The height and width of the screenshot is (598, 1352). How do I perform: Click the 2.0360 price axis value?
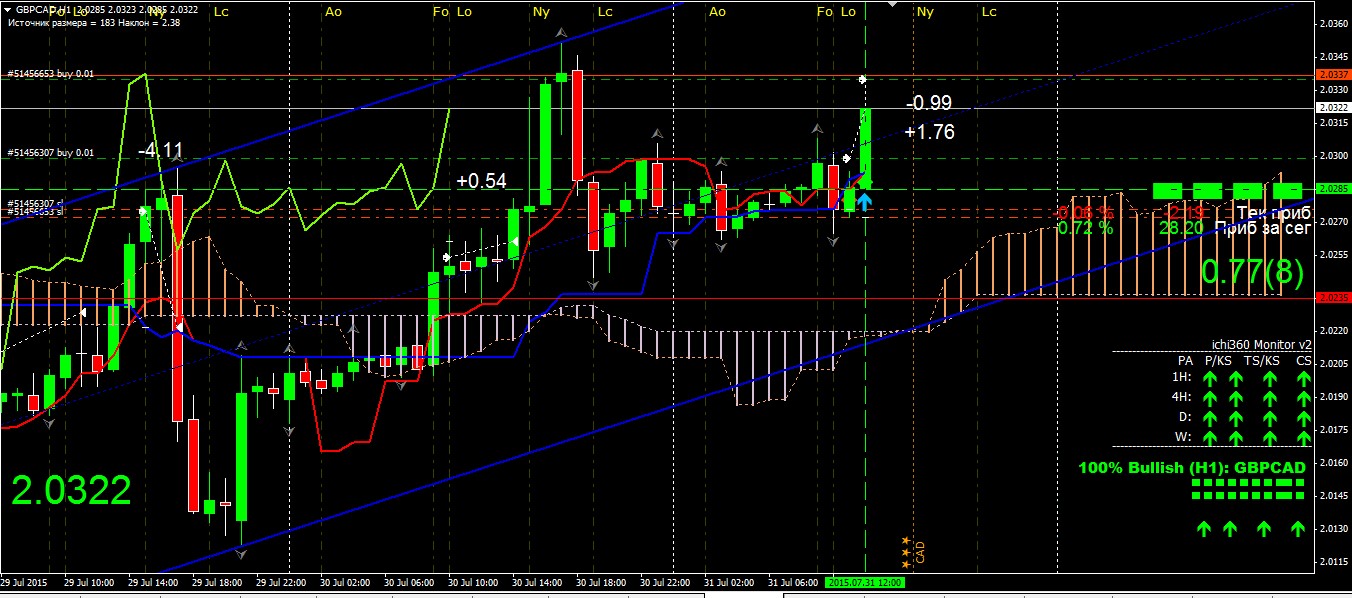coord(1333,24)
